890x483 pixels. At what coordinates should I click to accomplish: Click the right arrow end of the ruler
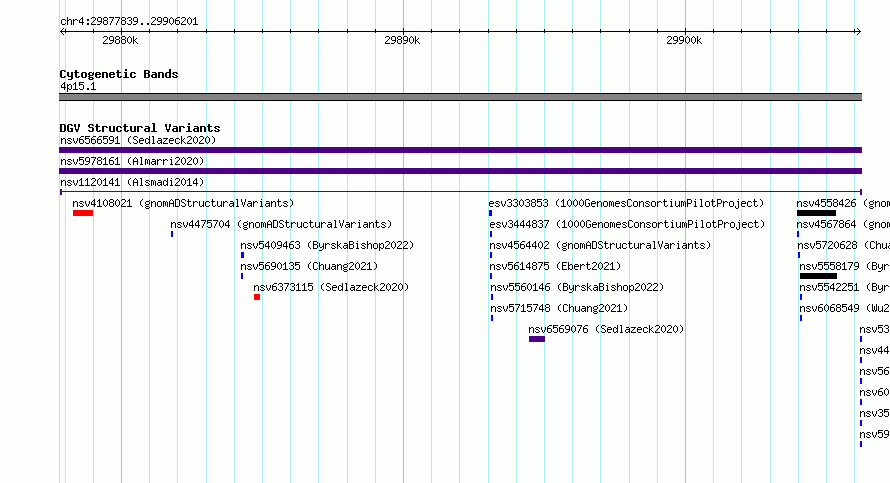click(x=858, y=32)
